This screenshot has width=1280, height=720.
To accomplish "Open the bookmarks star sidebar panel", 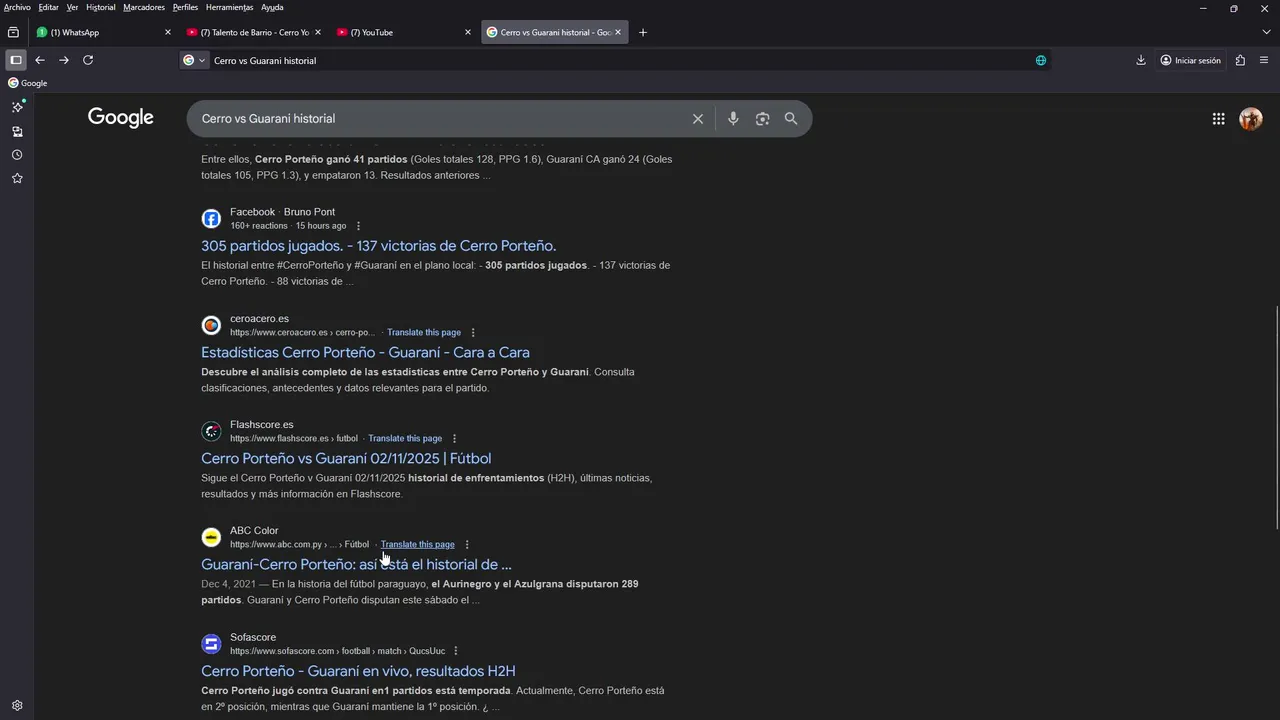I will (17, 178).
